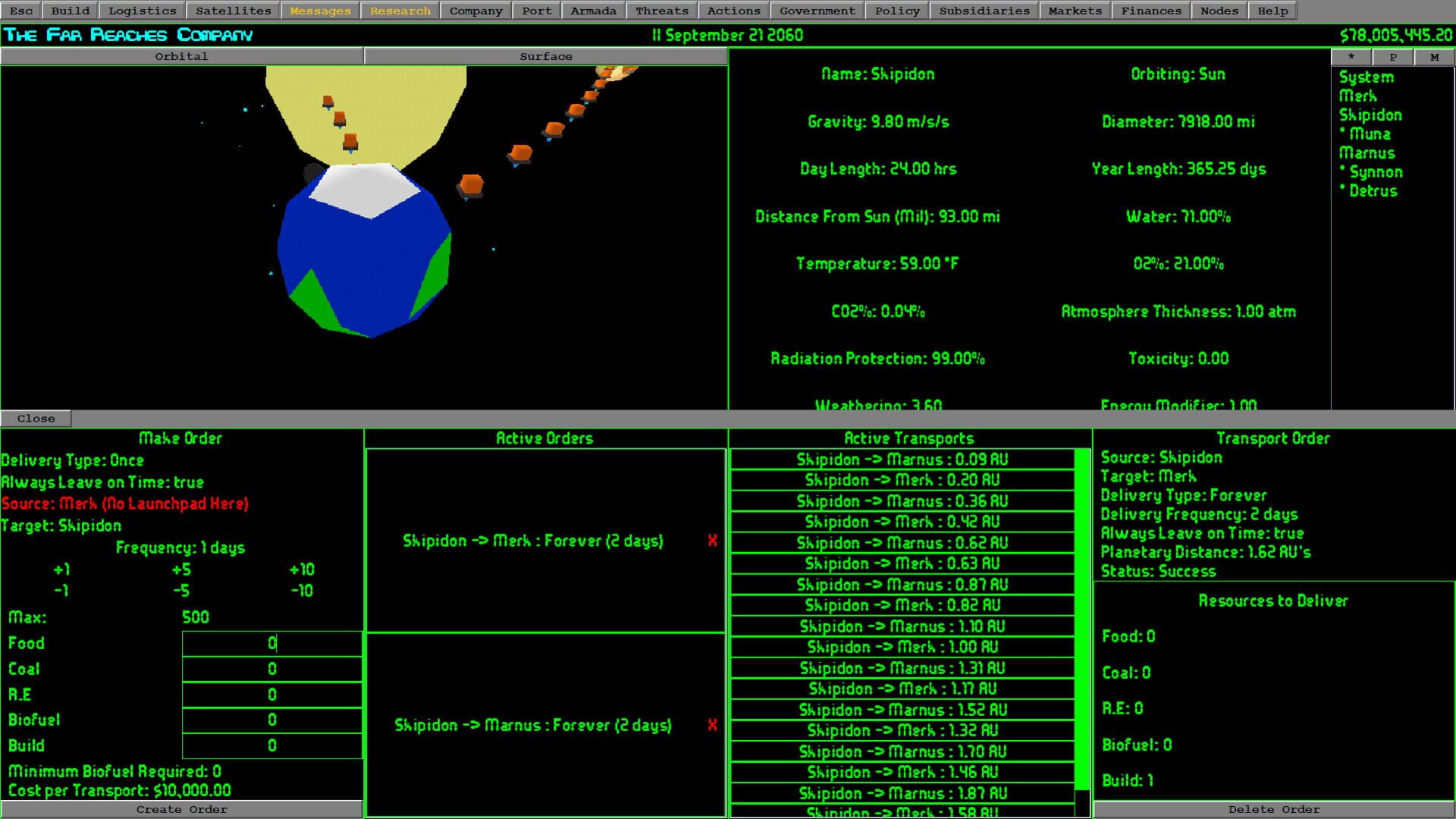Select Marnus in the system list
This screenshot has width=1456, height=819.
1367,153
